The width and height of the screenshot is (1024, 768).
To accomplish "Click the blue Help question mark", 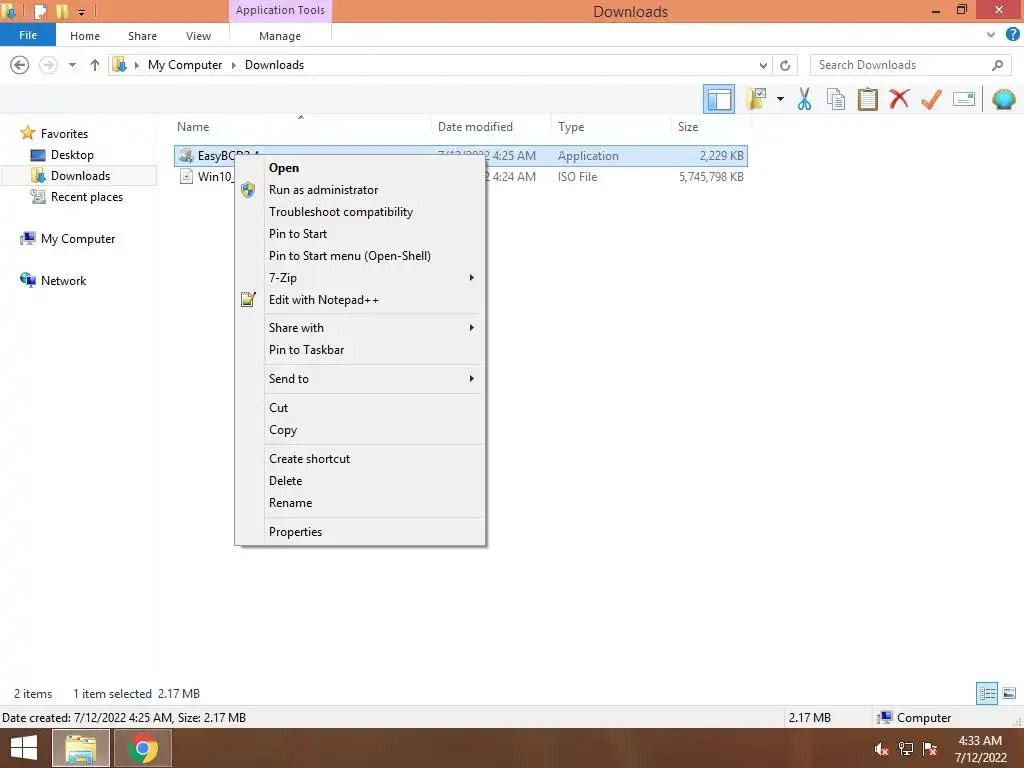I will pos(1013,35).
